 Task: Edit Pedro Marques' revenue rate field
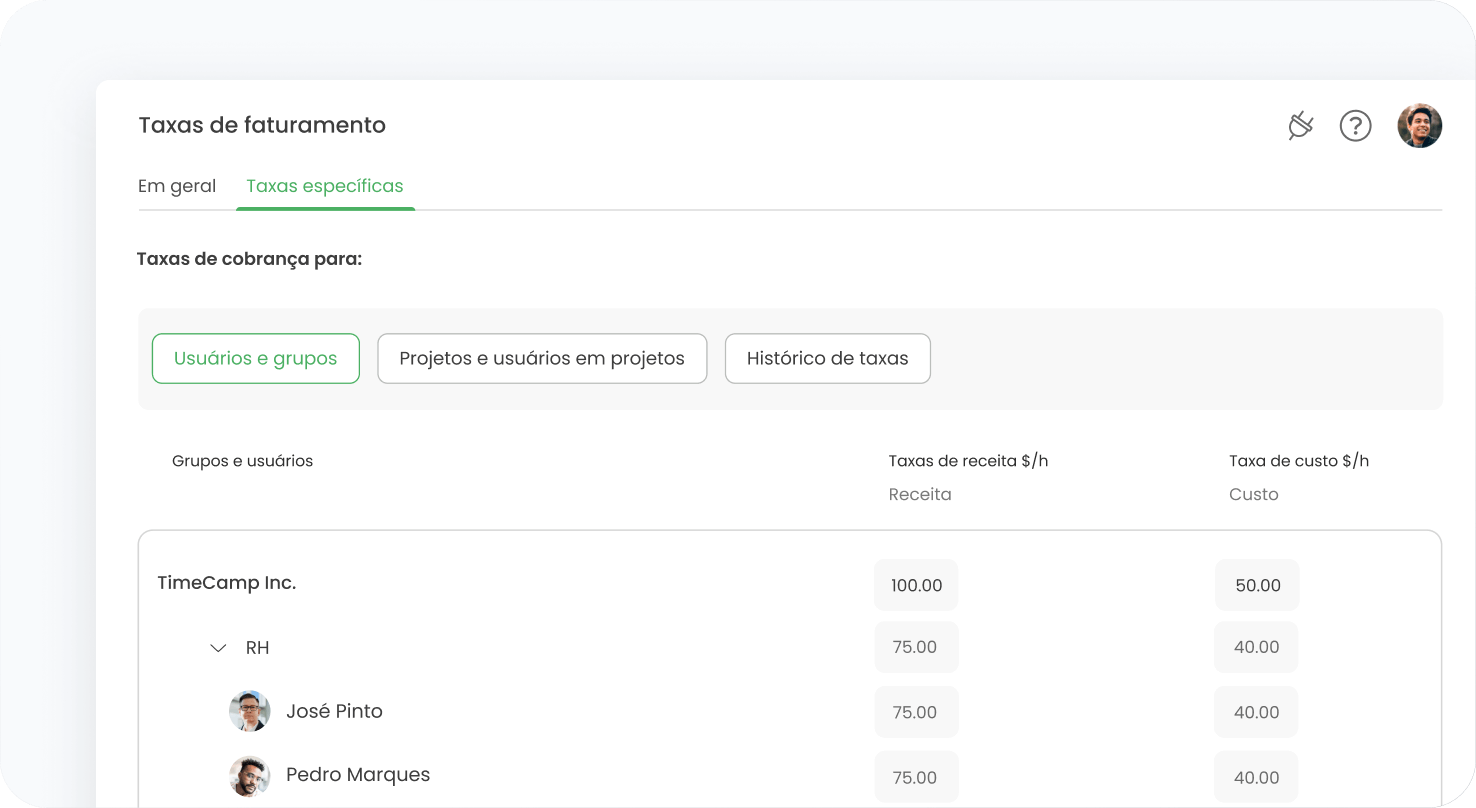click(x=916, y=777)
